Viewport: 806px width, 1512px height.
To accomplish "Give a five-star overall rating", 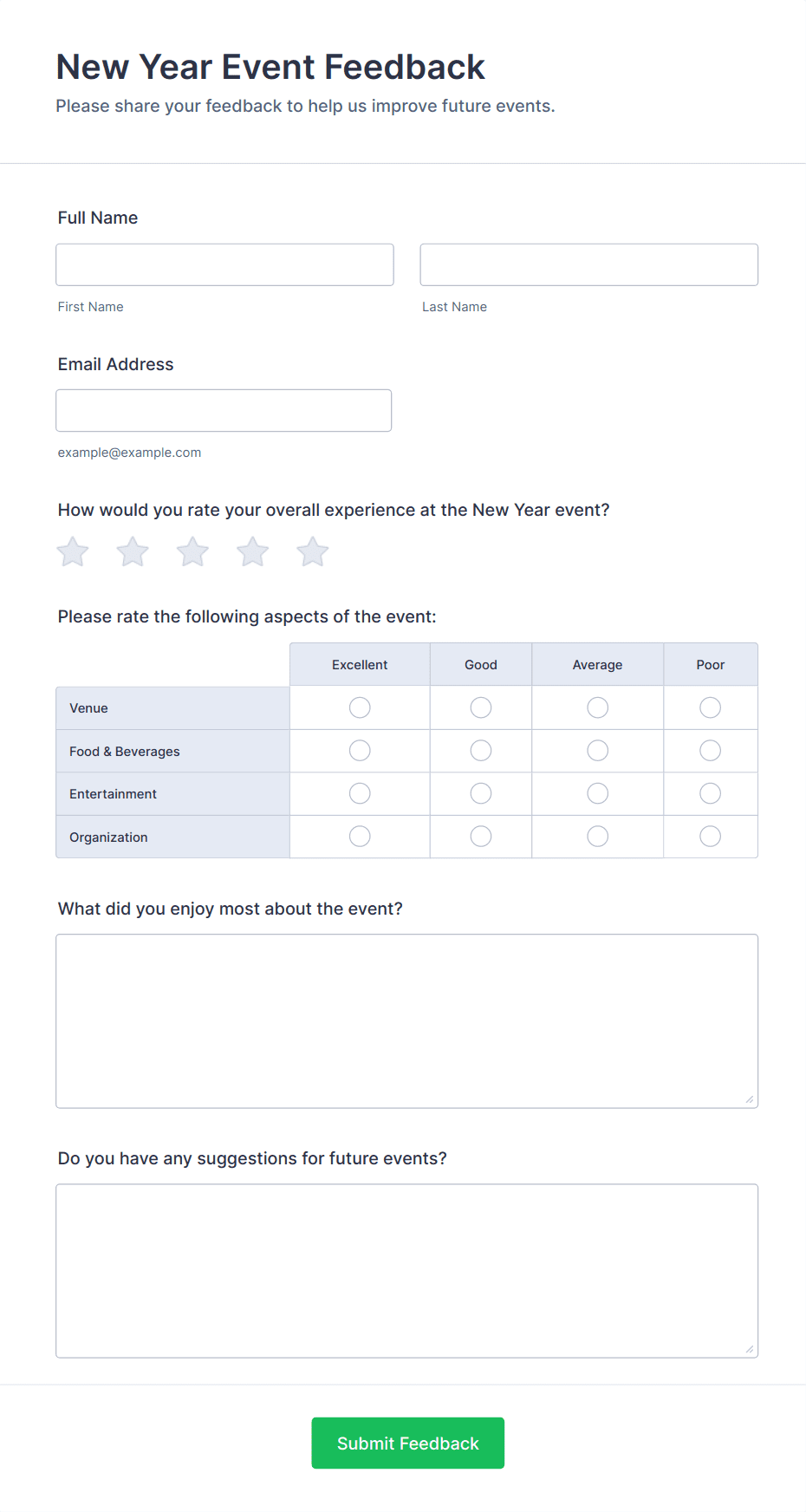I will click(x=312, y=551).
